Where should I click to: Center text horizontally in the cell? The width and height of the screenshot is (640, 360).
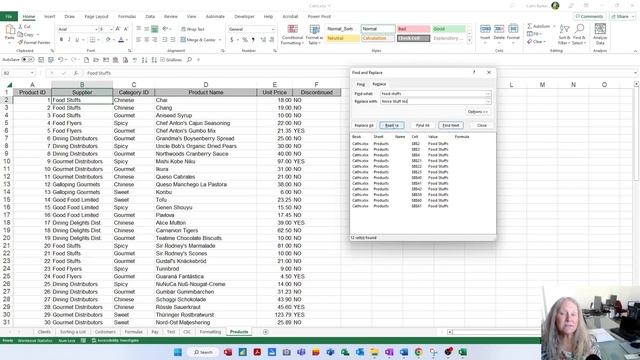pyautogui.click(x=147, y=40)
